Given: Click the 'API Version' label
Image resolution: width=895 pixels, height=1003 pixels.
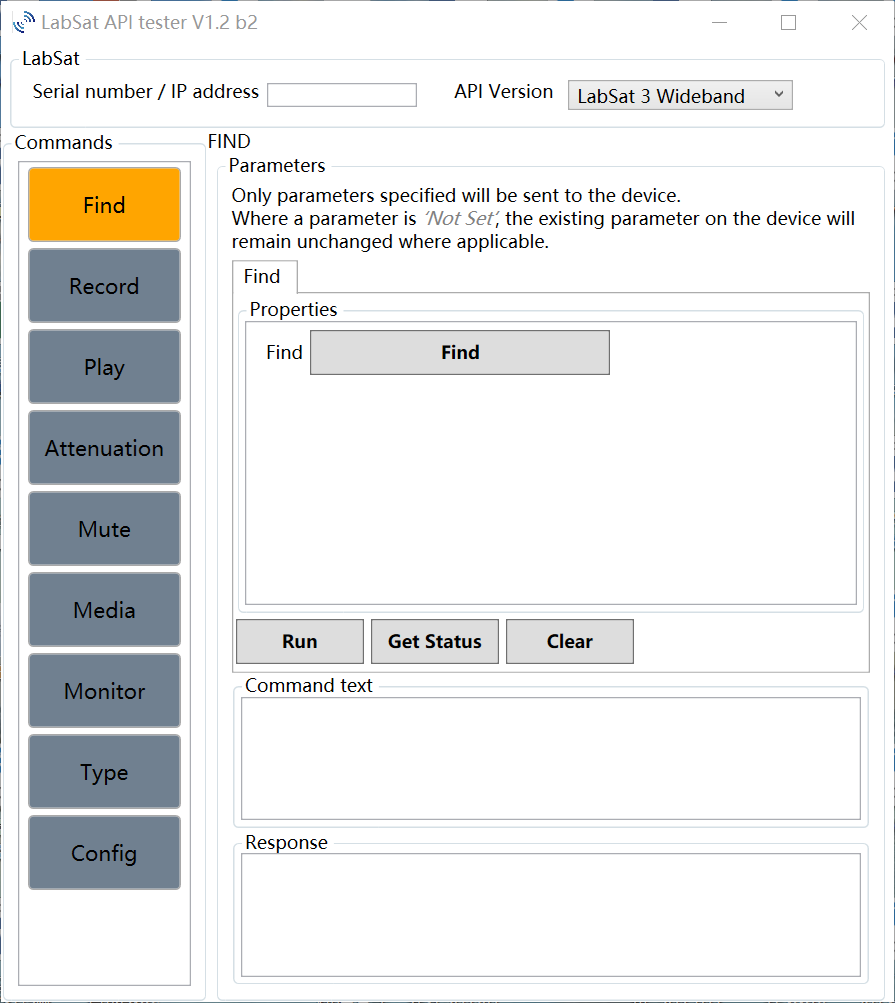Looking at the screenshot, I should (x=503, y=91).
